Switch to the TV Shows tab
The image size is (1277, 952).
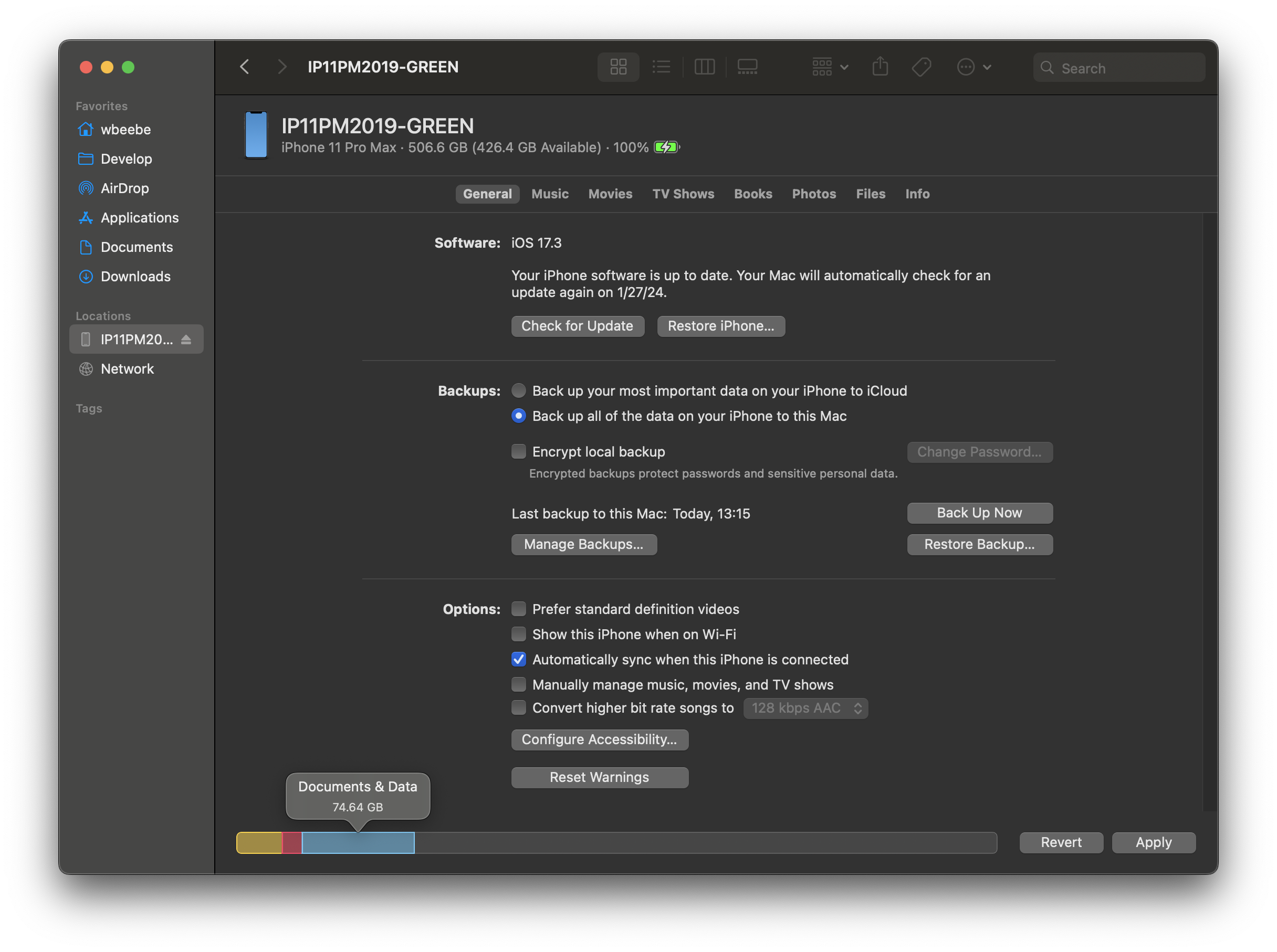pos(683,194)
